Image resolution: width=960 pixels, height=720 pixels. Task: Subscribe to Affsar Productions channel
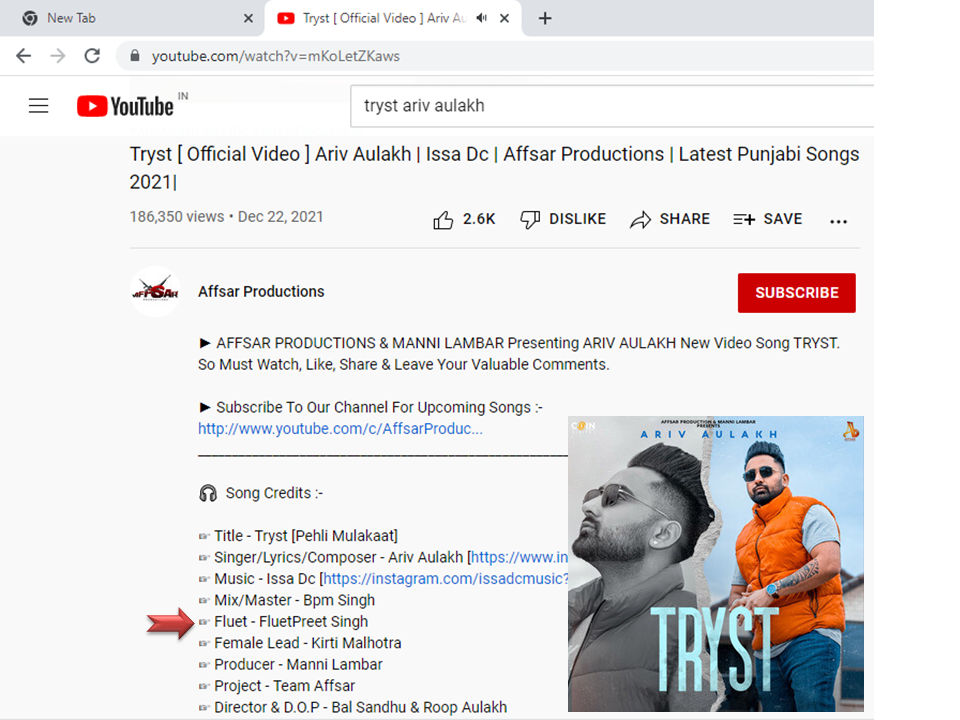coord(796,293)
